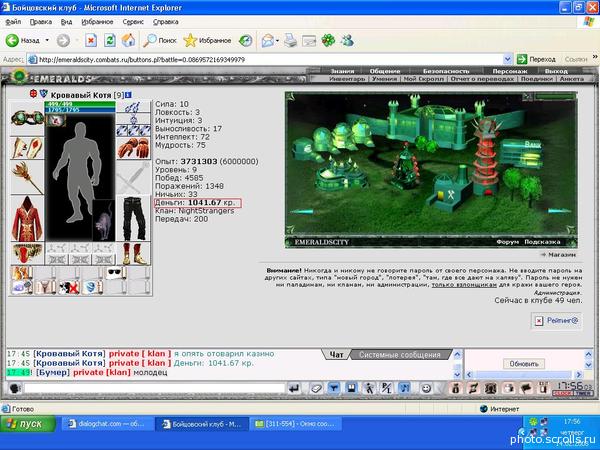Open the пуск Start button
Viewport: 600px width, 450px height.
pyautogui.click(x=28, y=424)
